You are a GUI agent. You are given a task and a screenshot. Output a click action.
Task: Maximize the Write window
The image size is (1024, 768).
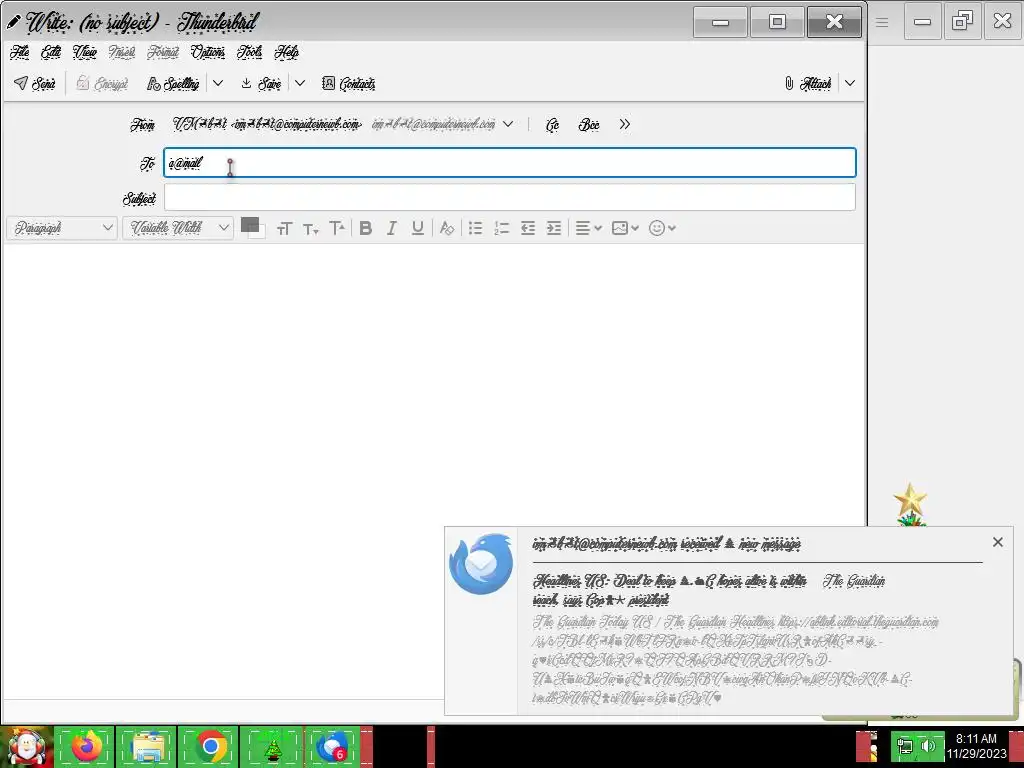coord(777,22)
